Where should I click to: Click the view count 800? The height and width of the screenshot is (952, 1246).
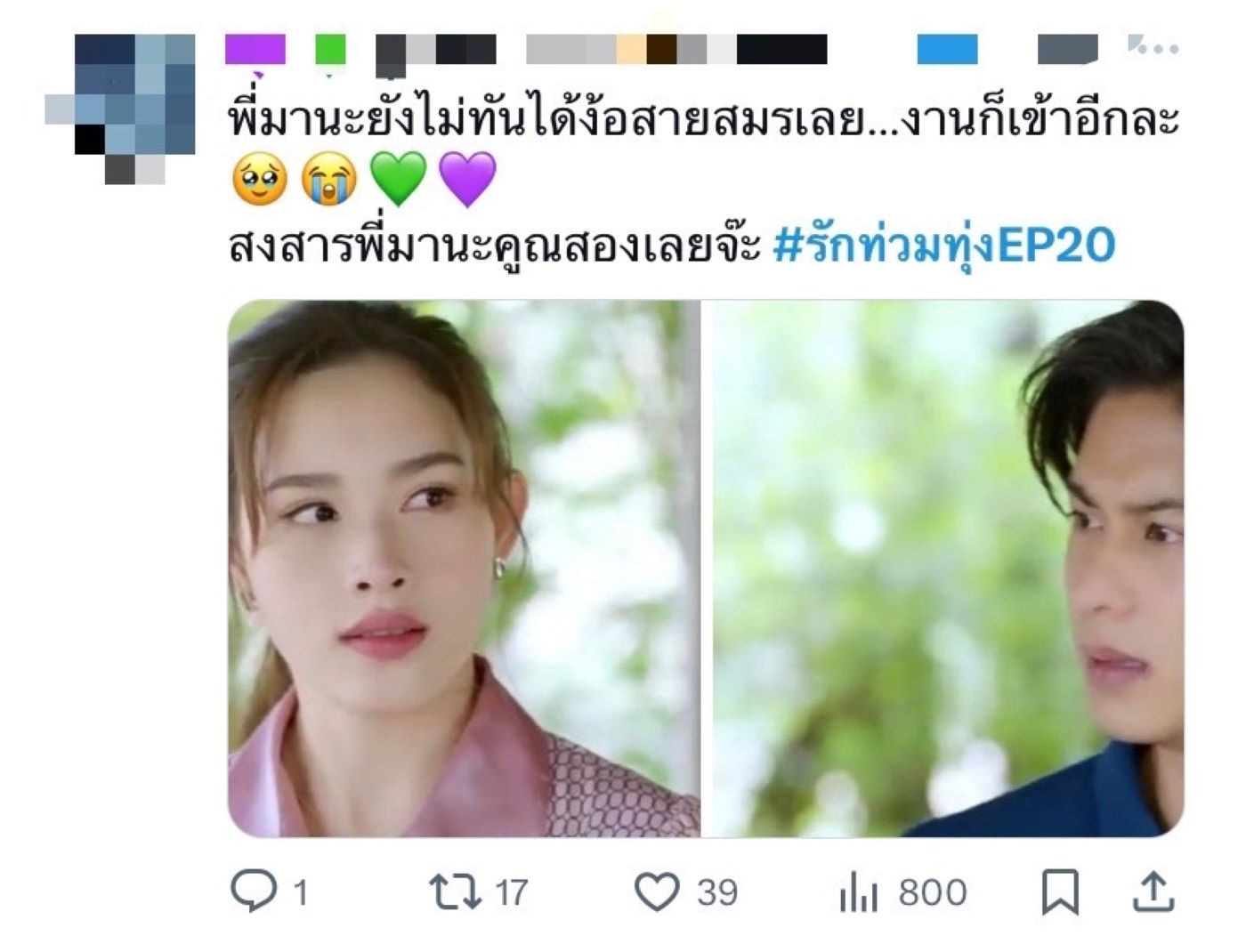point(933,892)
